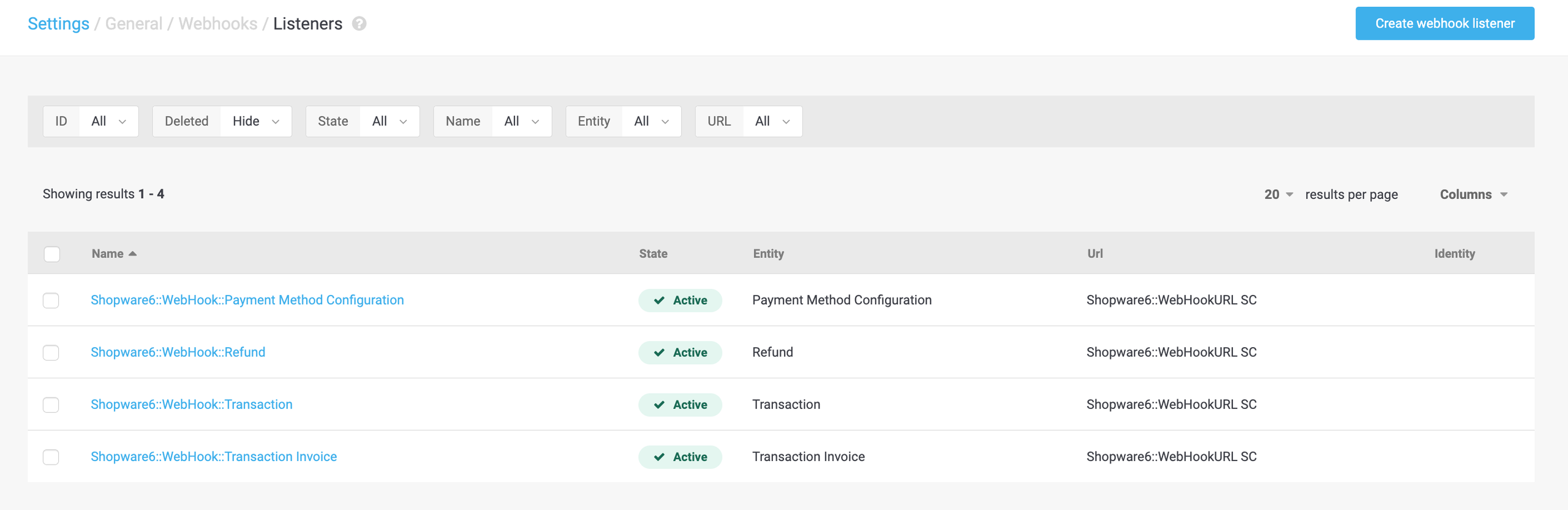Image resolution: width=1568 pixels, height=510 pixels.
Task: Expand the State filter dropdown
Action: pyautogui.click(x=390, y=121)
